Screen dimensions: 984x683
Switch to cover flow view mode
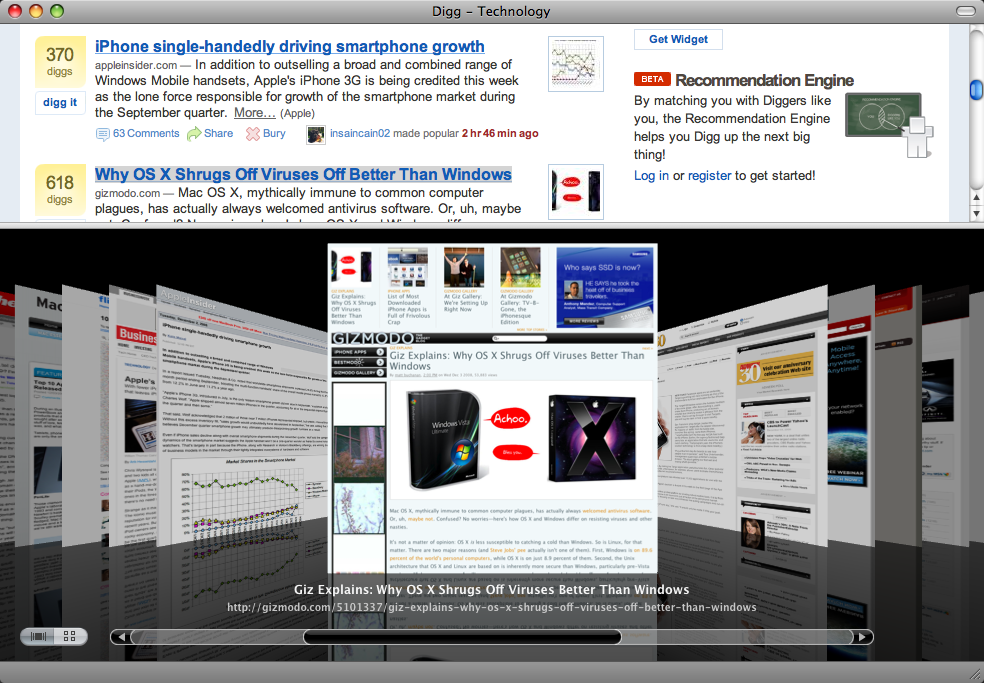point(39,637)
